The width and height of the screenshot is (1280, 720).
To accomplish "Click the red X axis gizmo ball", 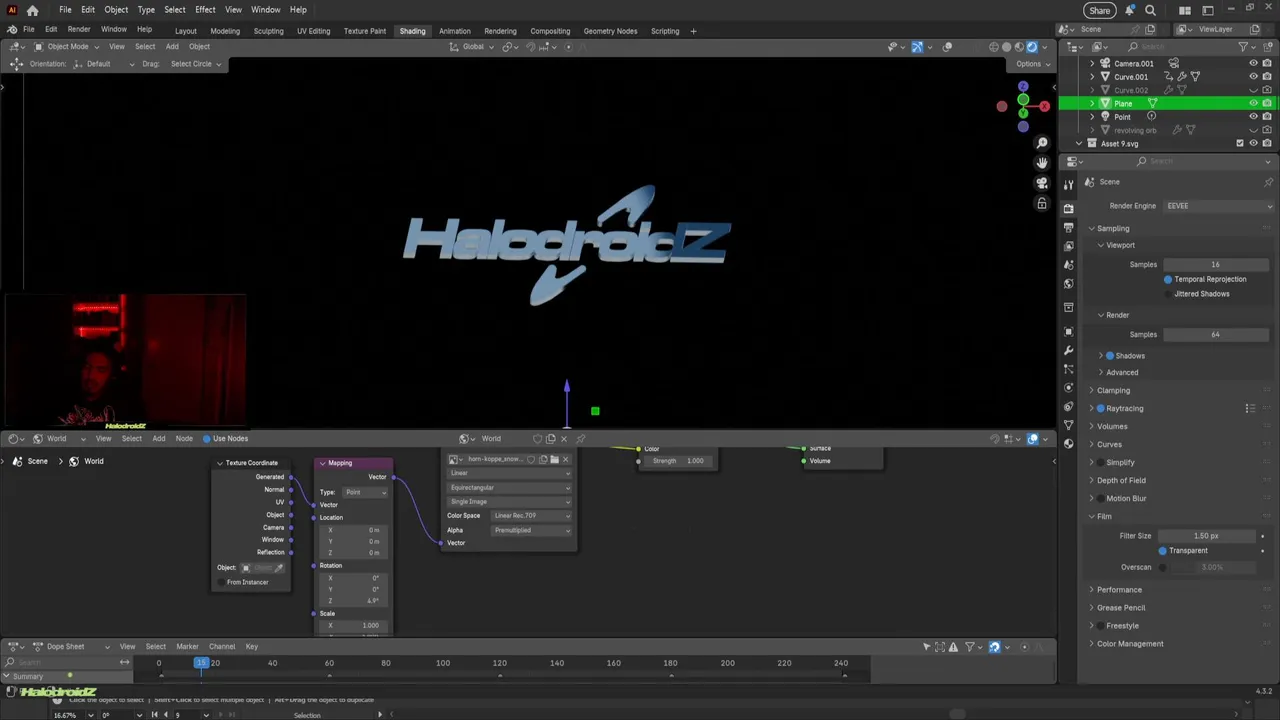I will pyautogui.click(x=1044, y=106).
